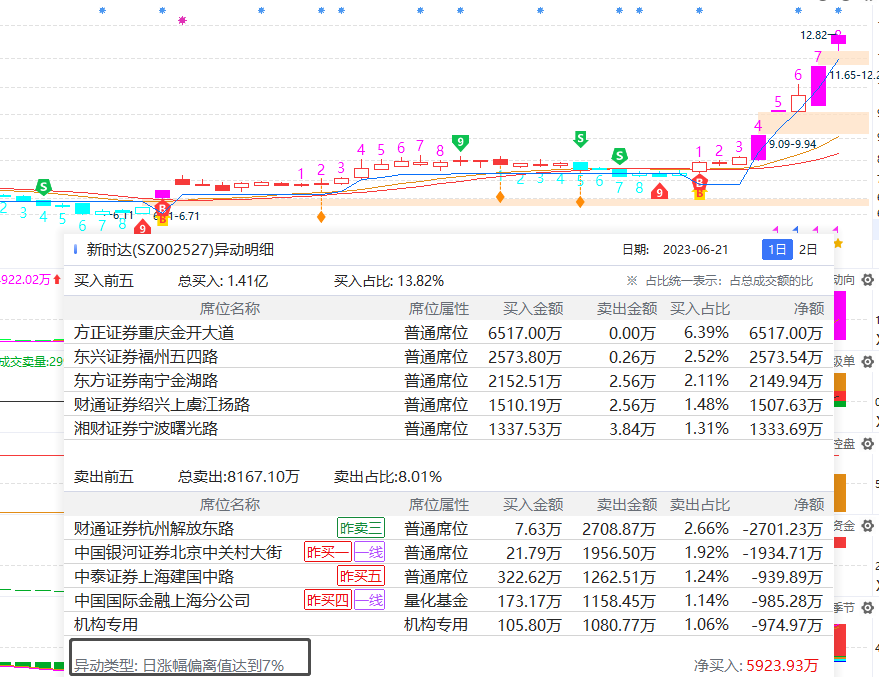The height and width of the screenshot is (677, 879).
Task: Open settings gear beside 动向 panel
Action: (867, 280)
